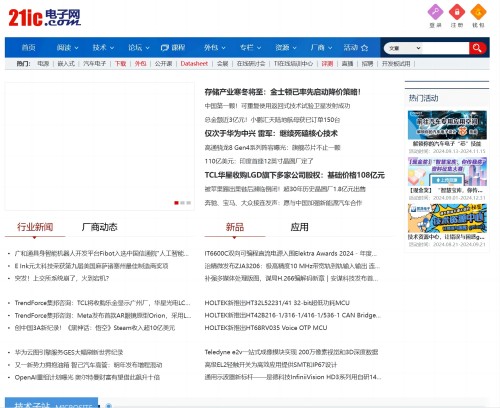Expand the 阅读 navigation dropdown

(x=67, y=48)
